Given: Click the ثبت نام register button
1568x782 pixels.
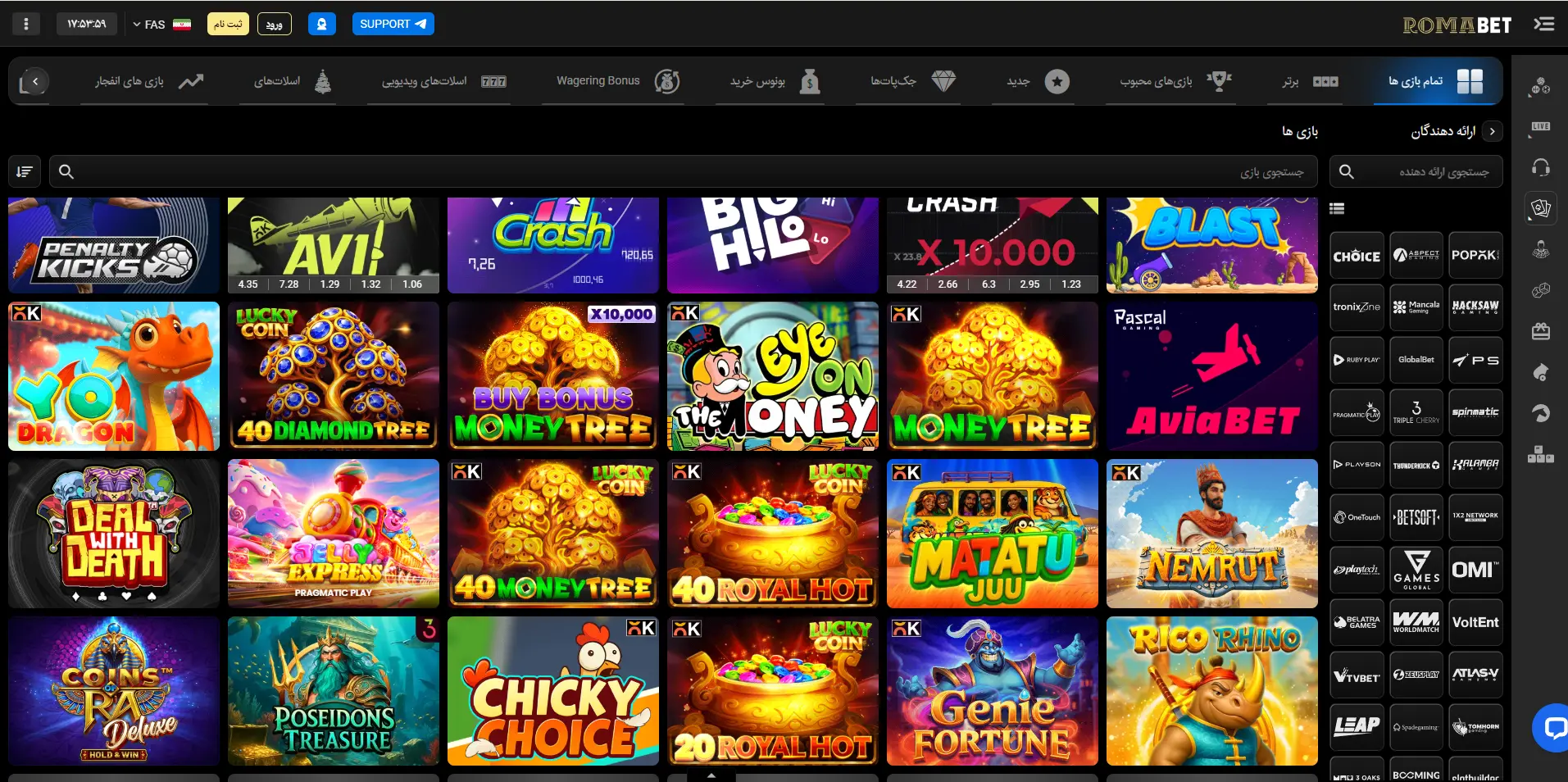Looking at the screenshot, I should coord(228,24).
